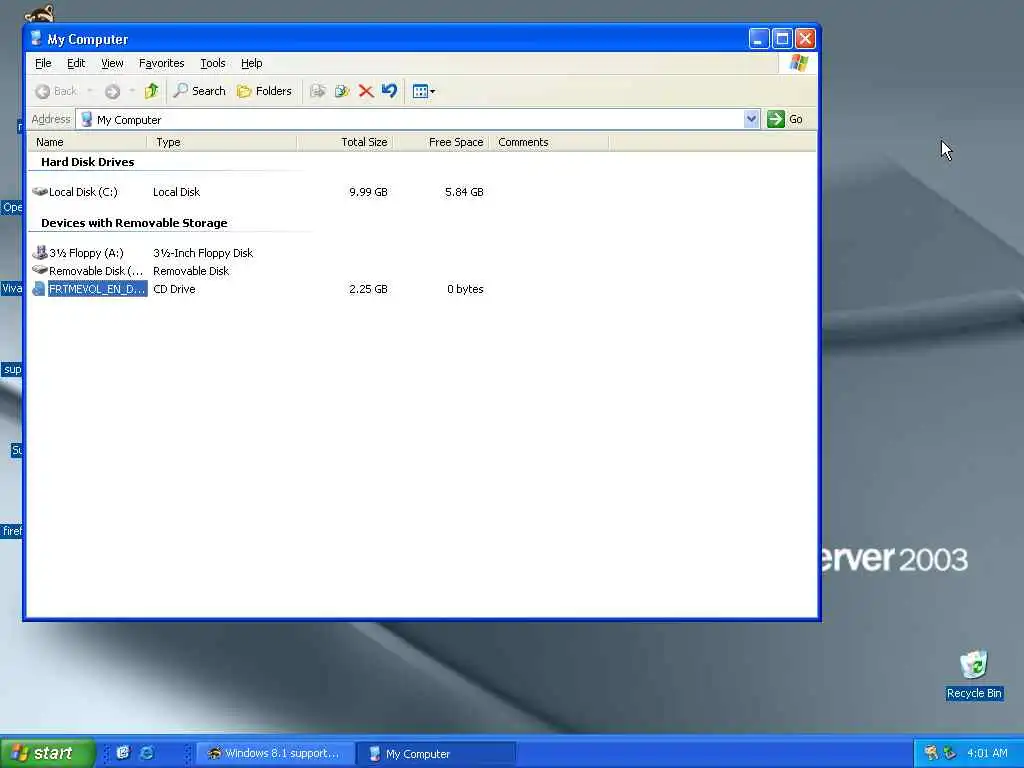Open the Forward history dropdown arrow
This screenshot has width=1024, height=768.
[132, 91]
